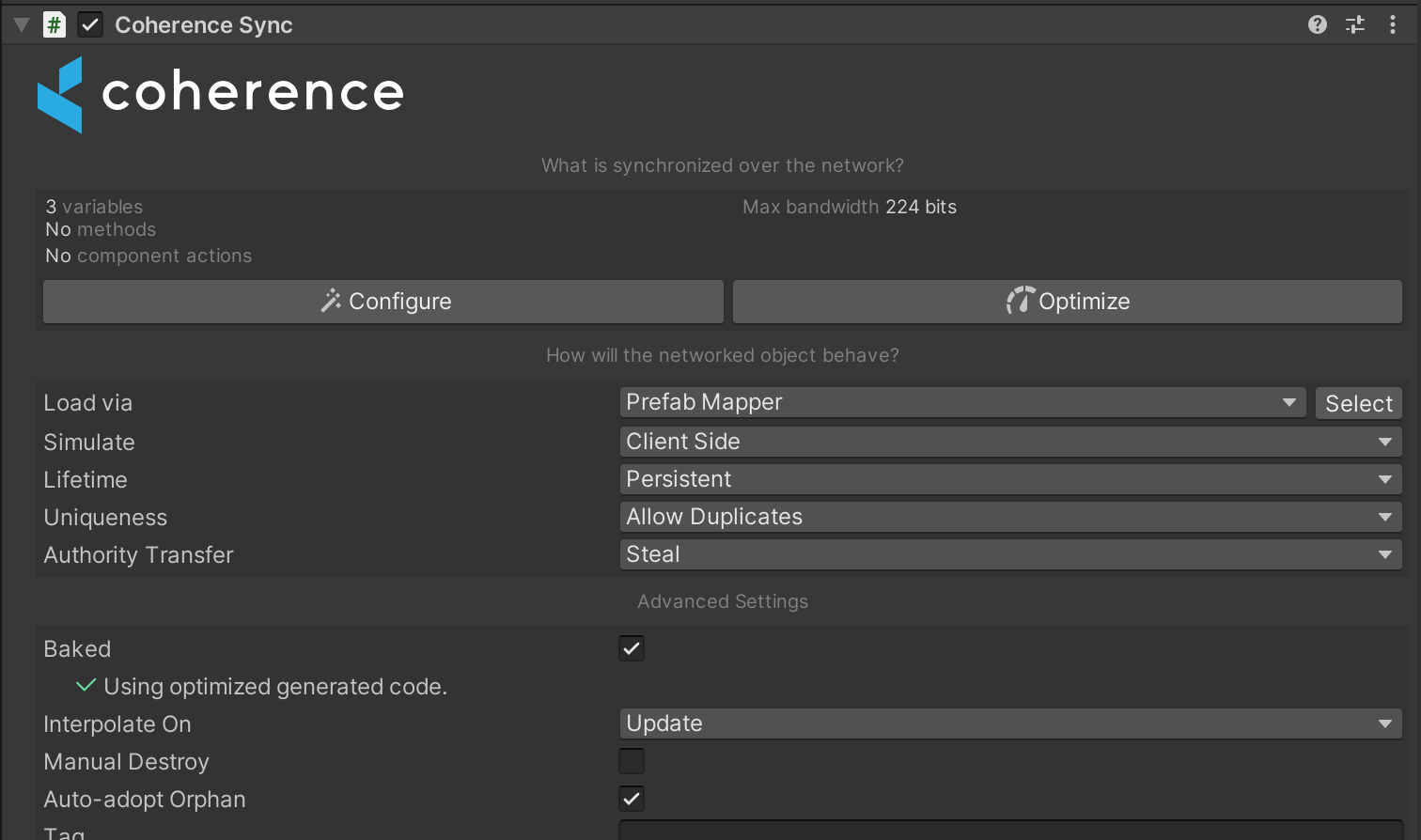
Task: Enable the Manual Destroy checkbox
Action: click(632, 761)
